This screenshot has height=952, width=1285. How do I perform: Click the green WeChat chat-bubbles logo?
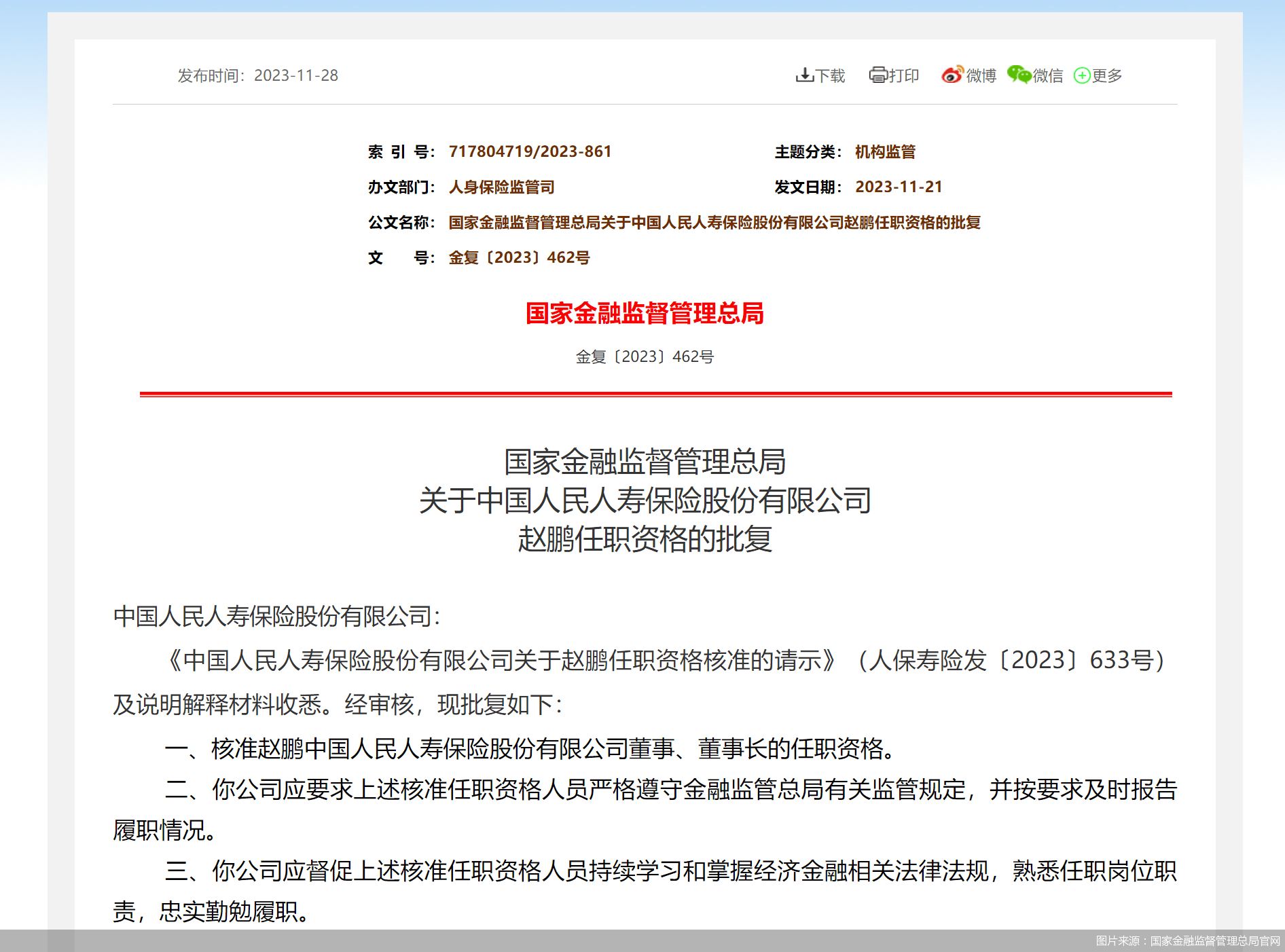click(1019, 75)
